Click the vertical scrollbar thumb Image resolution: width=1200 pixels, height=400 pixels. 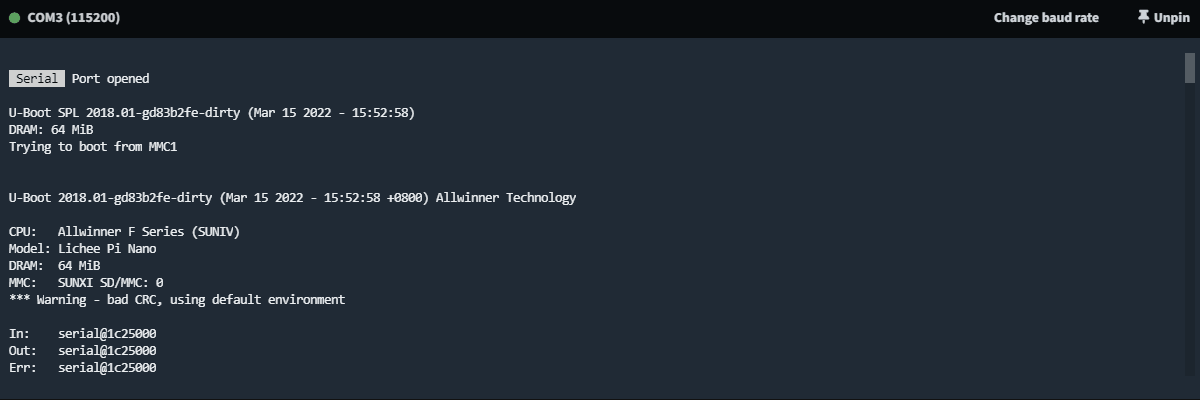pos(1190,67)
